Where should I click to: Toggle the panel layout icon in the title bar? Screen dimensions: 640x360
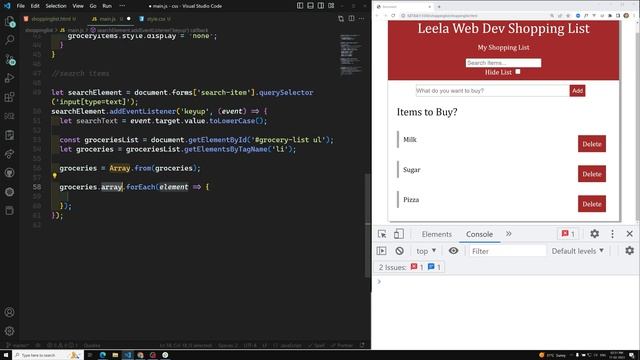[x=311, y=6]
